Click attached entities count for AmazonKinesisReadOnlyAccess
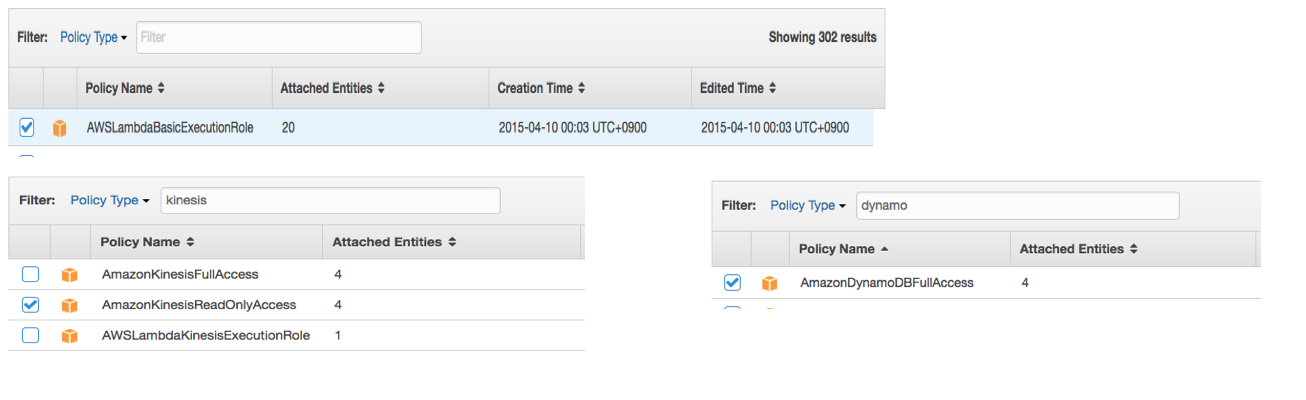This screenshot has height=400, width=1306. [x=338, y=305]
